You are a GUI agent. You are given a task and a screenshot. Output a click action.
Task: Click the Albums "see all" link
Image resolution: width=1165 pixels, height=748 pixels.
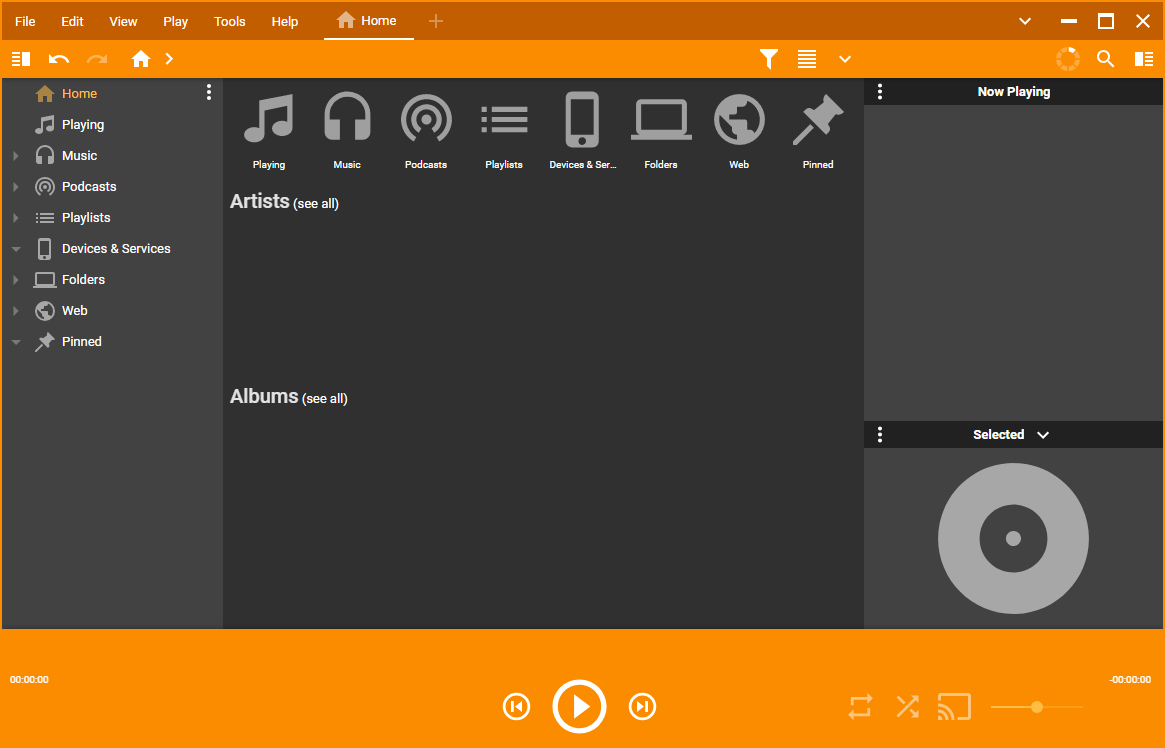[x=325, y=399]
